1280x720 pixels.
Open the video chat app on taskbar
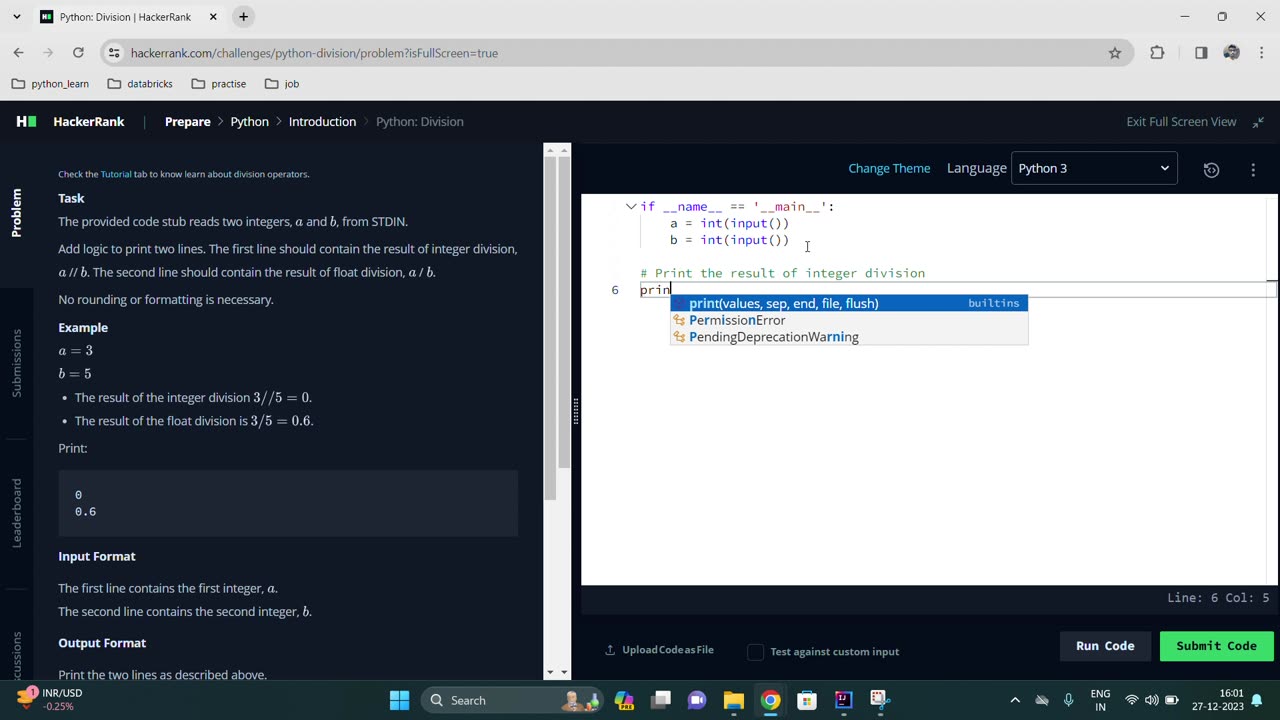(x=697, y=700)
